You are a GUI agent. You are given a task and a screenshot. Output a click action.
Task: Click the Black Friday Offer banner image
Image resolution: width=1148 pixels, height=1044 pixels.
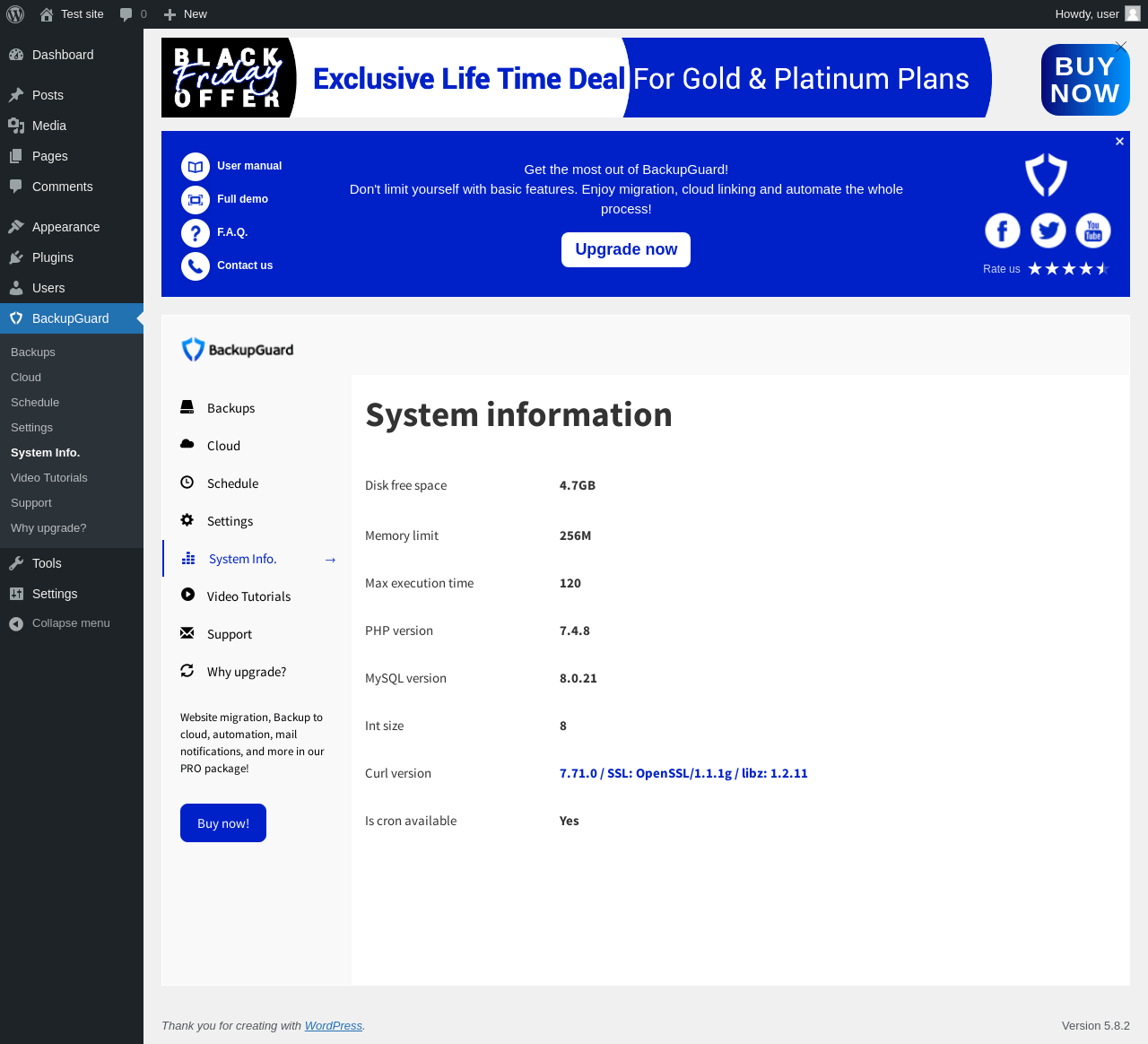(x=577, y=78)
